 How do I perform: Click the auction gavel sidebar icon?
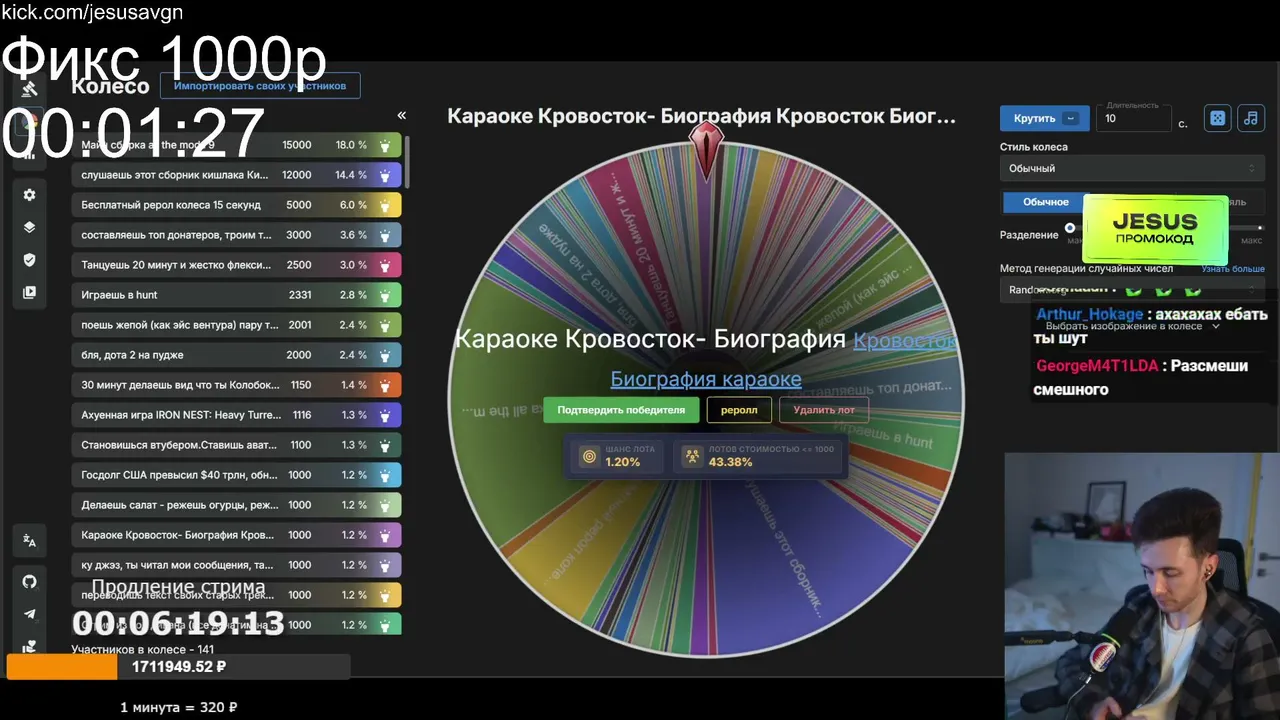30,89
